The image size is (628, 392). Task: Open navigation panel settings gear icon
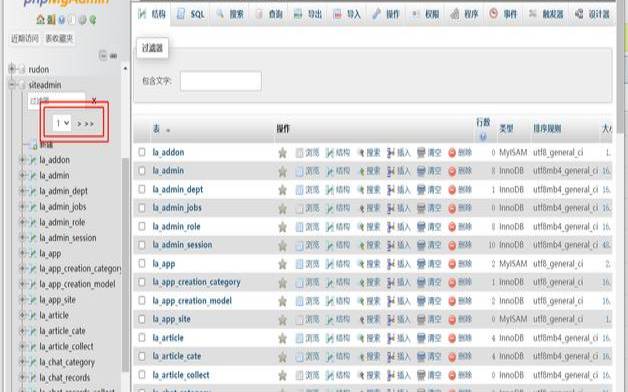(x=82, y=19)
